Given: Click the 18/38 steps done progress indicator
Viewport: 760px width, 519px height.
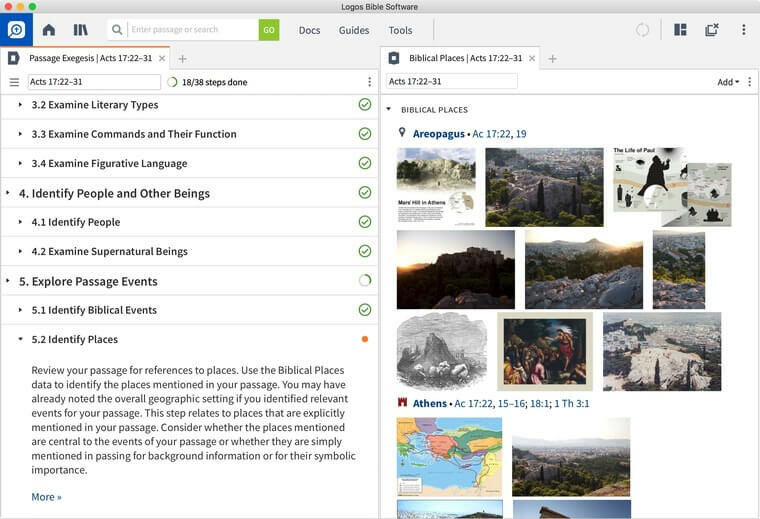Looking at the screenshot, I should 207,82.
